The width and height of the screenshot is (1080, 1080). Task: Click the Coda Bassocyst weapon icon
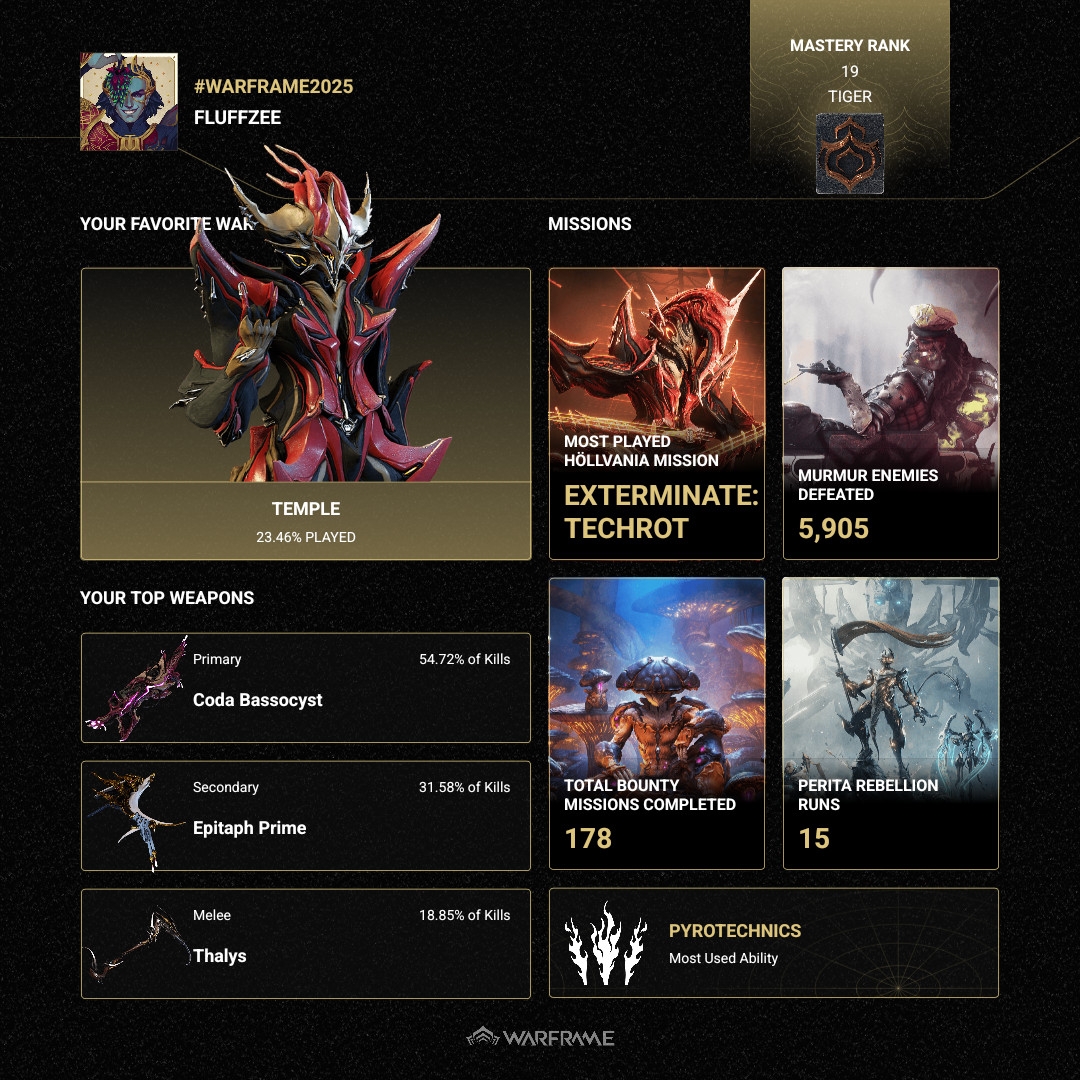point(137,688)
